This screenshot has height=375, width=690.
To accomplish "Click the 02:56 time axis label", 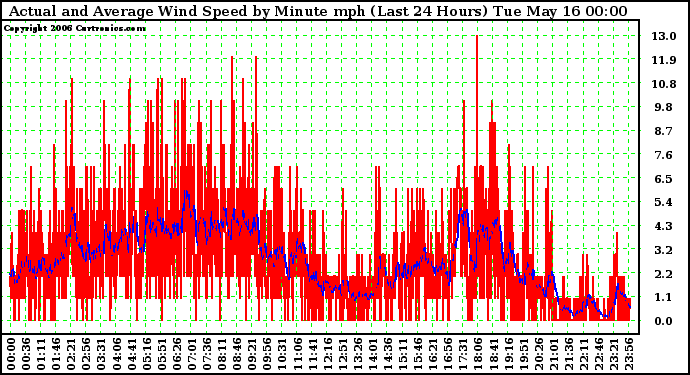I will click(86, 354).
